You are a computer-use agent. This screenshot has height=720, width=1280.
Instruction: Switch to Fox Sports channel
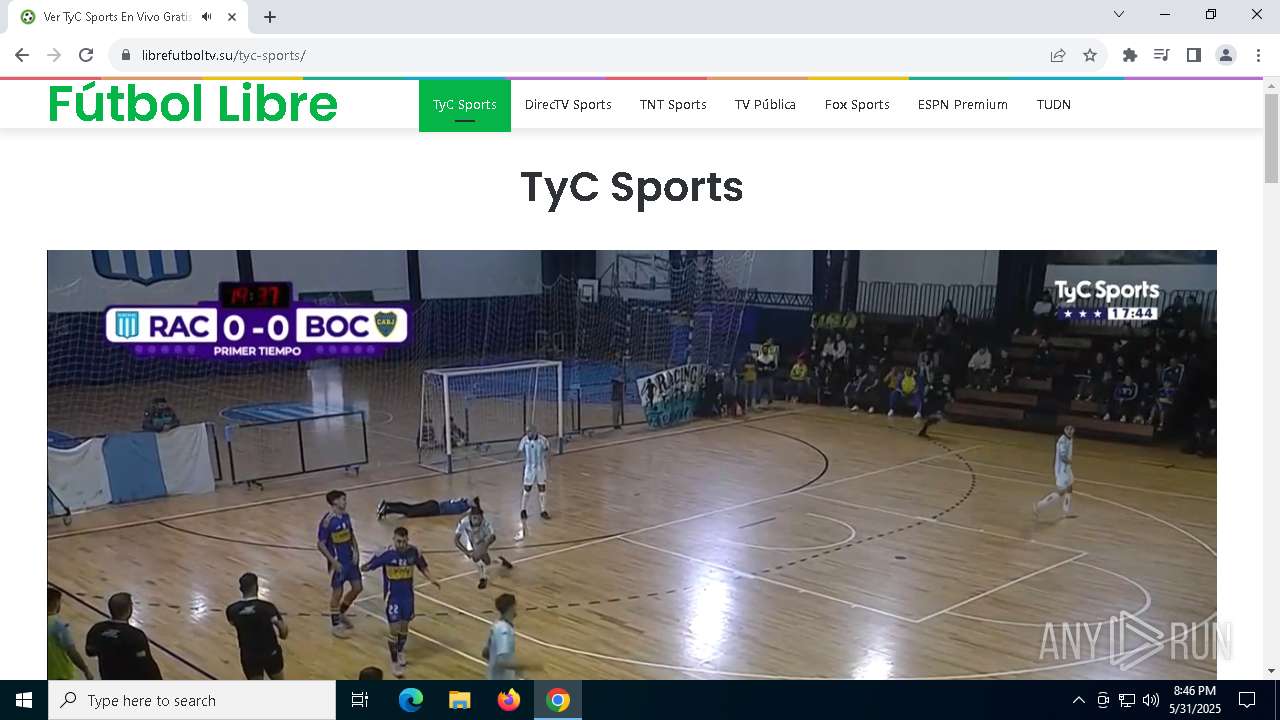coord(857,105)
